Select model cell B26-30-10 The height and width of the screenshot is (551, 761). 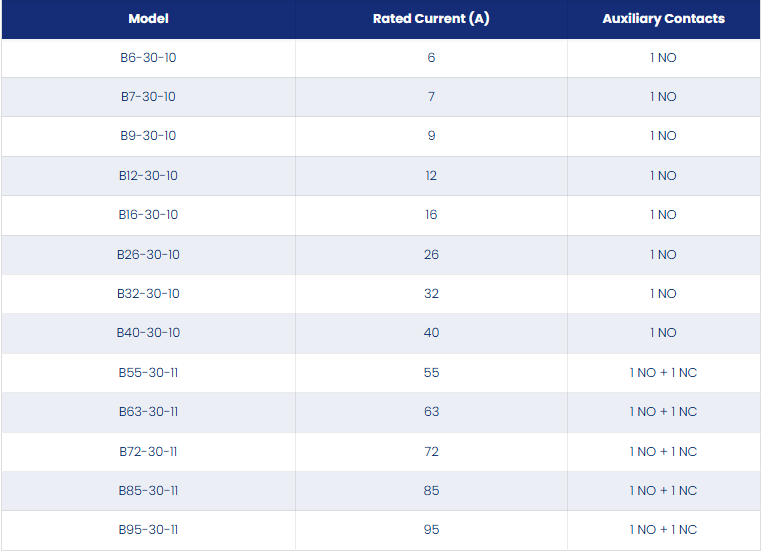(x=149, y=255)
